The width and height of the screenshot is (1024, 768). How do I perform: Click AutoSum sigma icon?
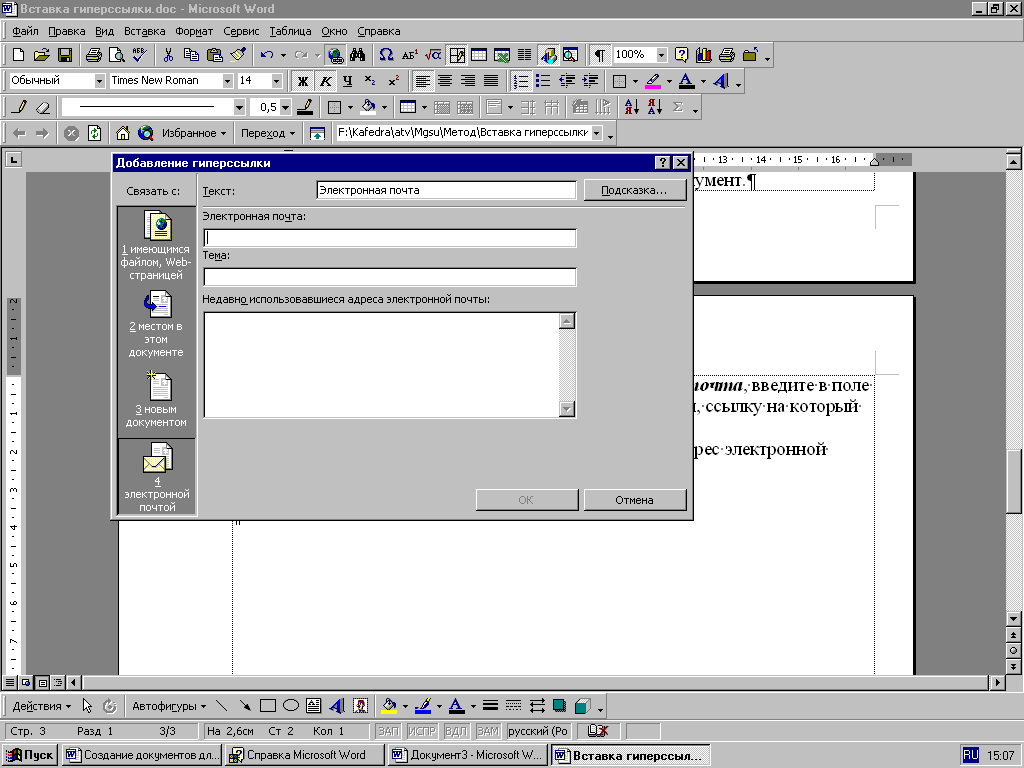tap(678, 106)
